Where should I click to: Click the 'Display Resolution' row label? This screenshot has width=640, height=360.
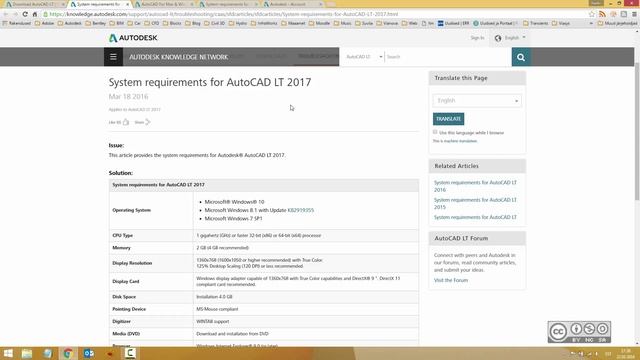point(132,263)
